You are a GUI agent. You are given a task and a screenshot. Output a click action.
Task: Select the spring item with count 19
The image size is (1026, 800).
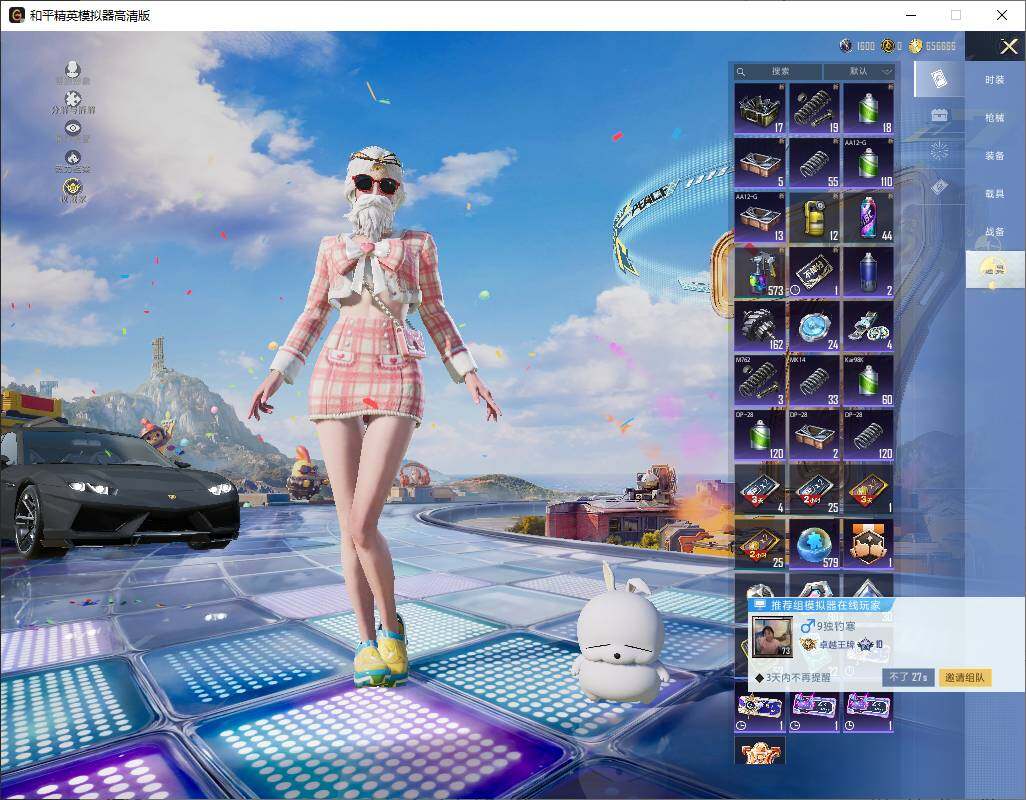(814, 109)
